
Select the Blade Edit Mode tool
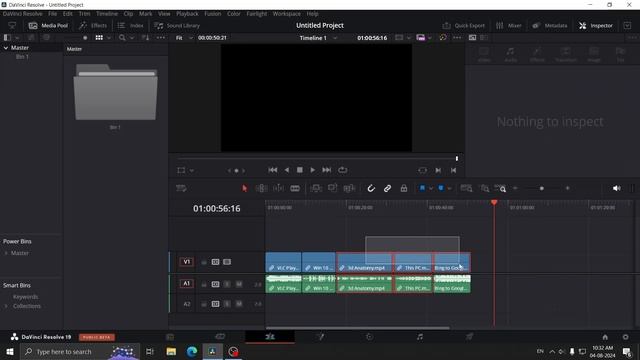(295, 188)
